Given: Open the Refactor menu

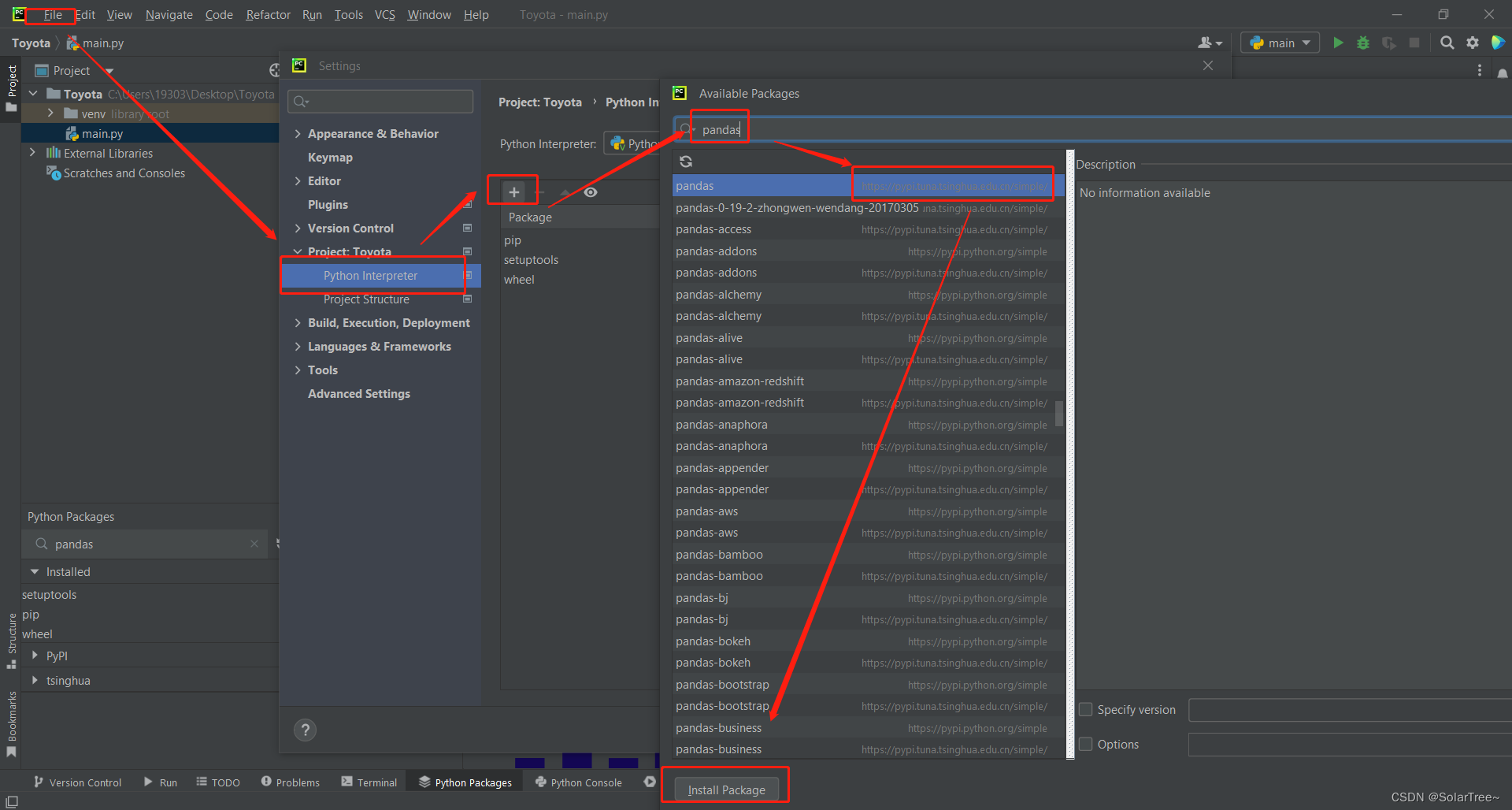Looking at the screenshot, I should coord(268,14).
